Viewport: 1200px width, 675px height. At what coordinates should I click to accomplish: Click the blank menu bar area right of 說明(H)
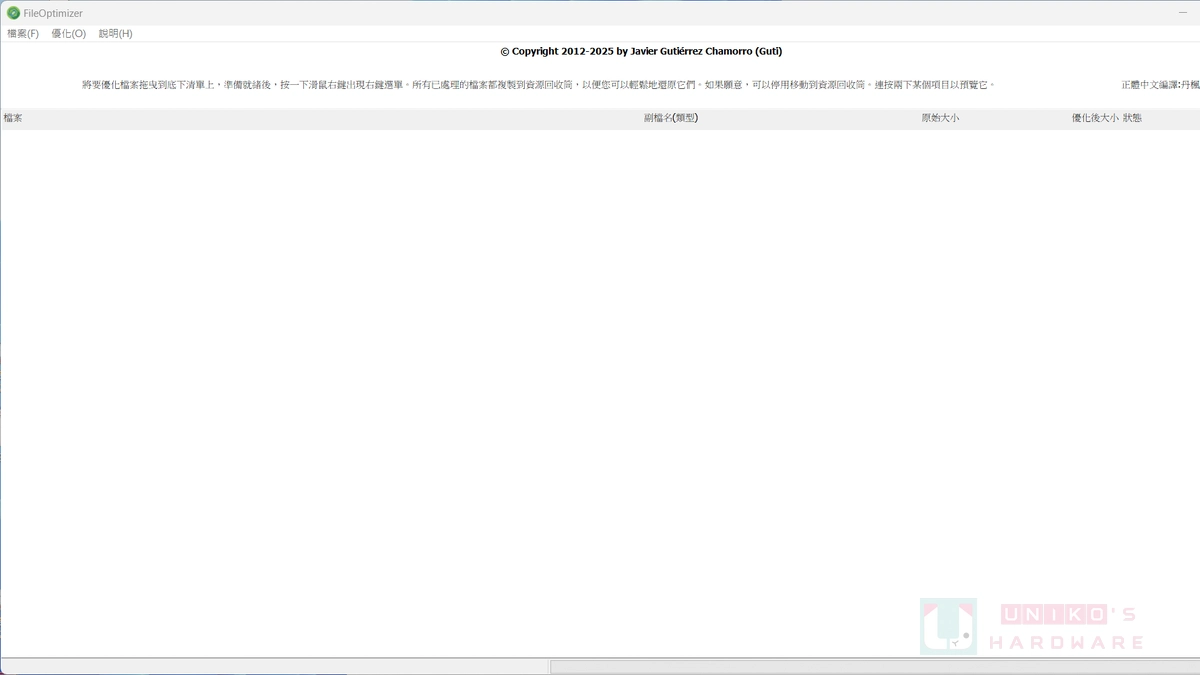pyautogui.click(x=600, y=34)
